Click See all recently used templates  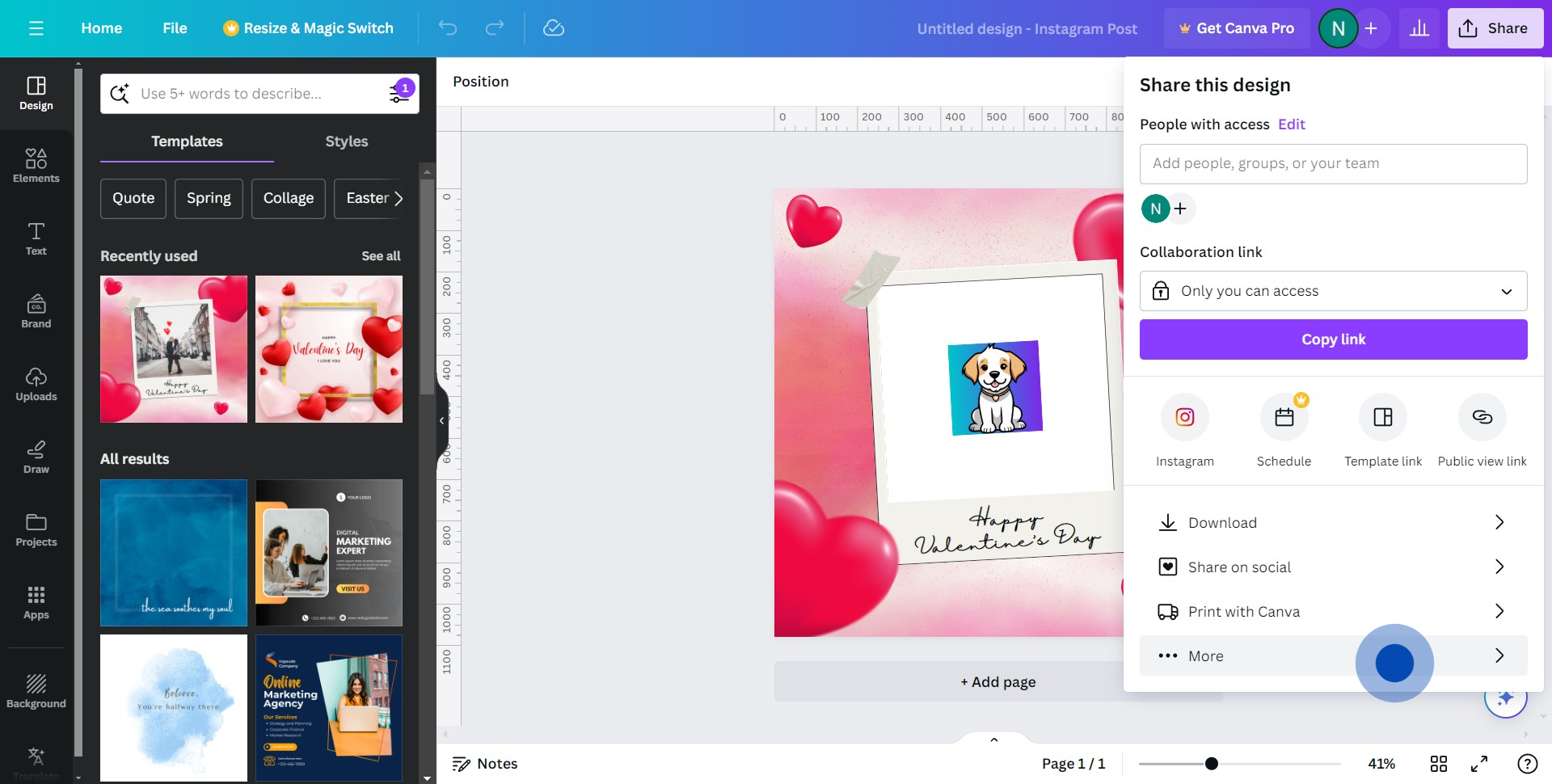tap(381, 256)
